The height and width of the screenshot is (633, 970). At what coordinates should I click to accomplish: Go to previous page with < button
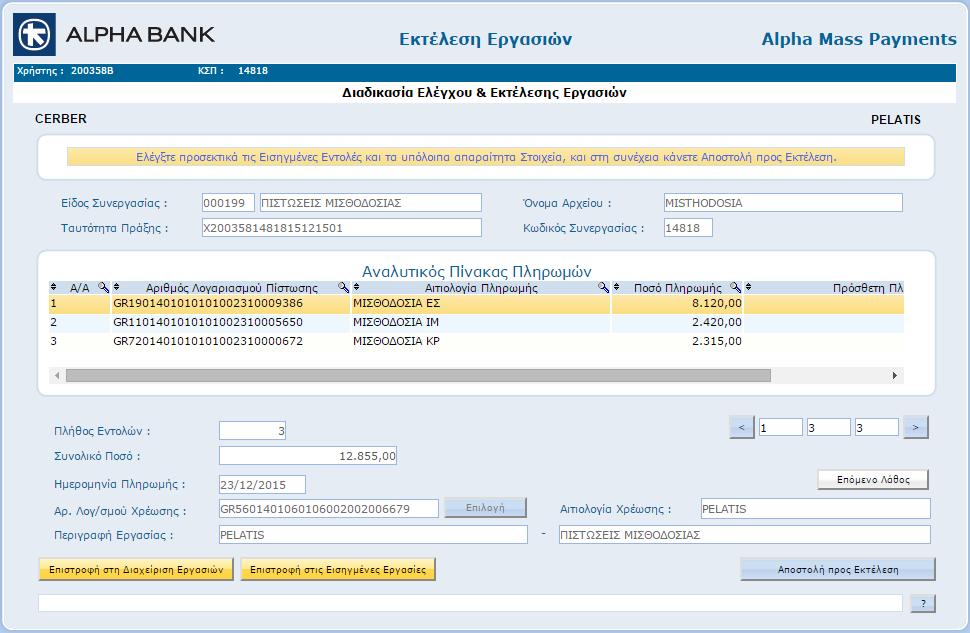point(742,427)
